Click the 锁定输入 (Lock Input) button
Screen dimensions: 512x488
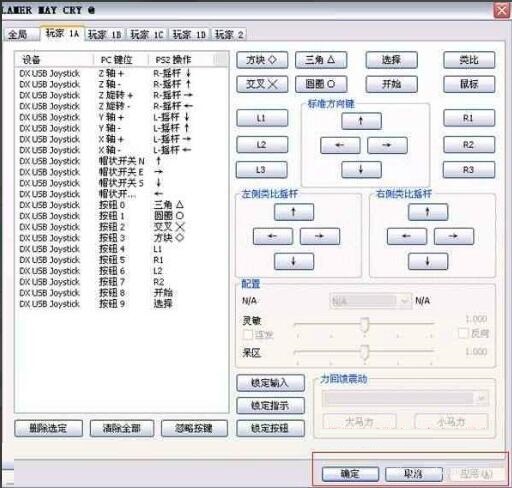tap(270, 383)
